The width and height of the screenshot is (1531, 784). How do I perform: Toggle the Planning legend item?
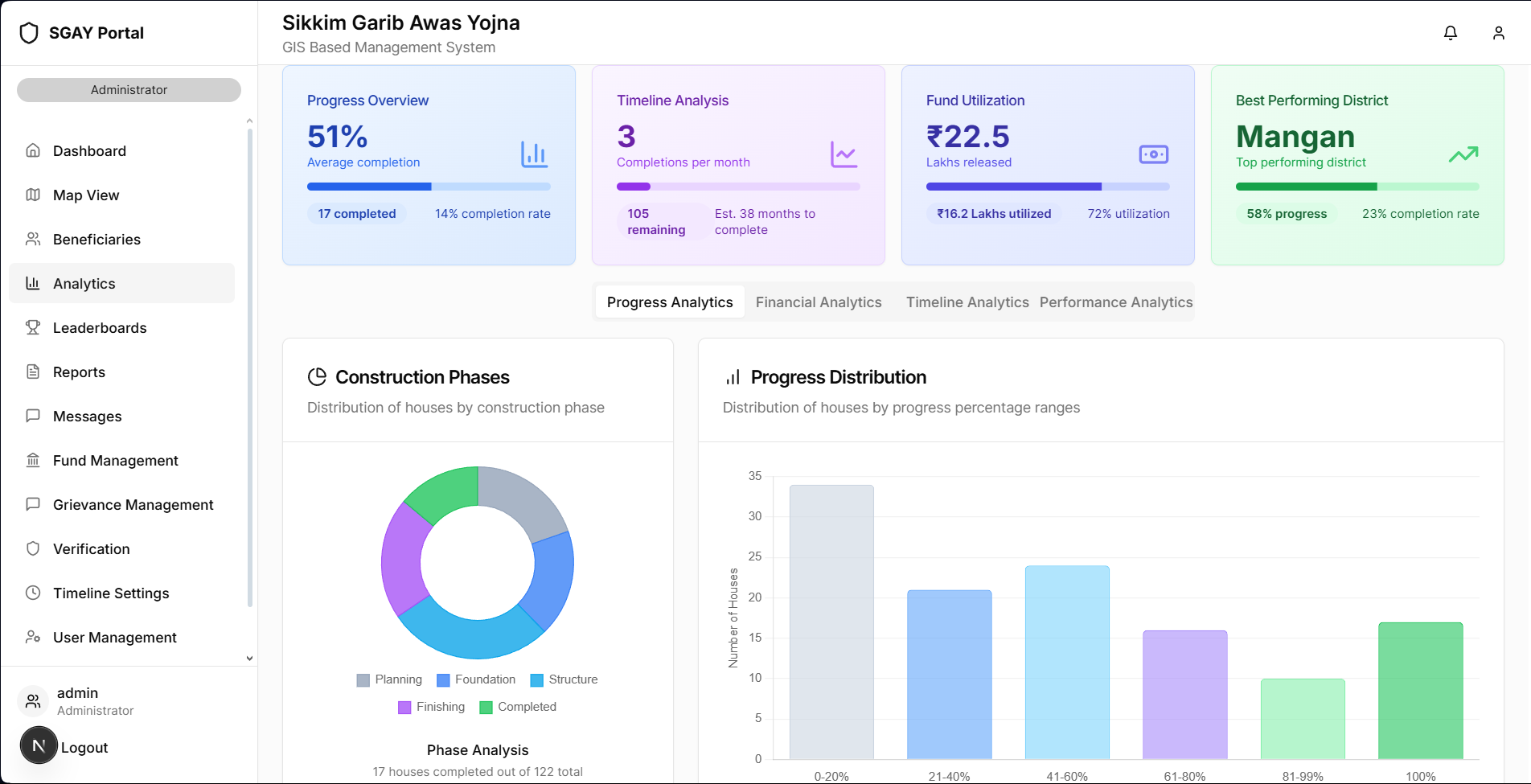pyautogui.click(x=388, y=679)
